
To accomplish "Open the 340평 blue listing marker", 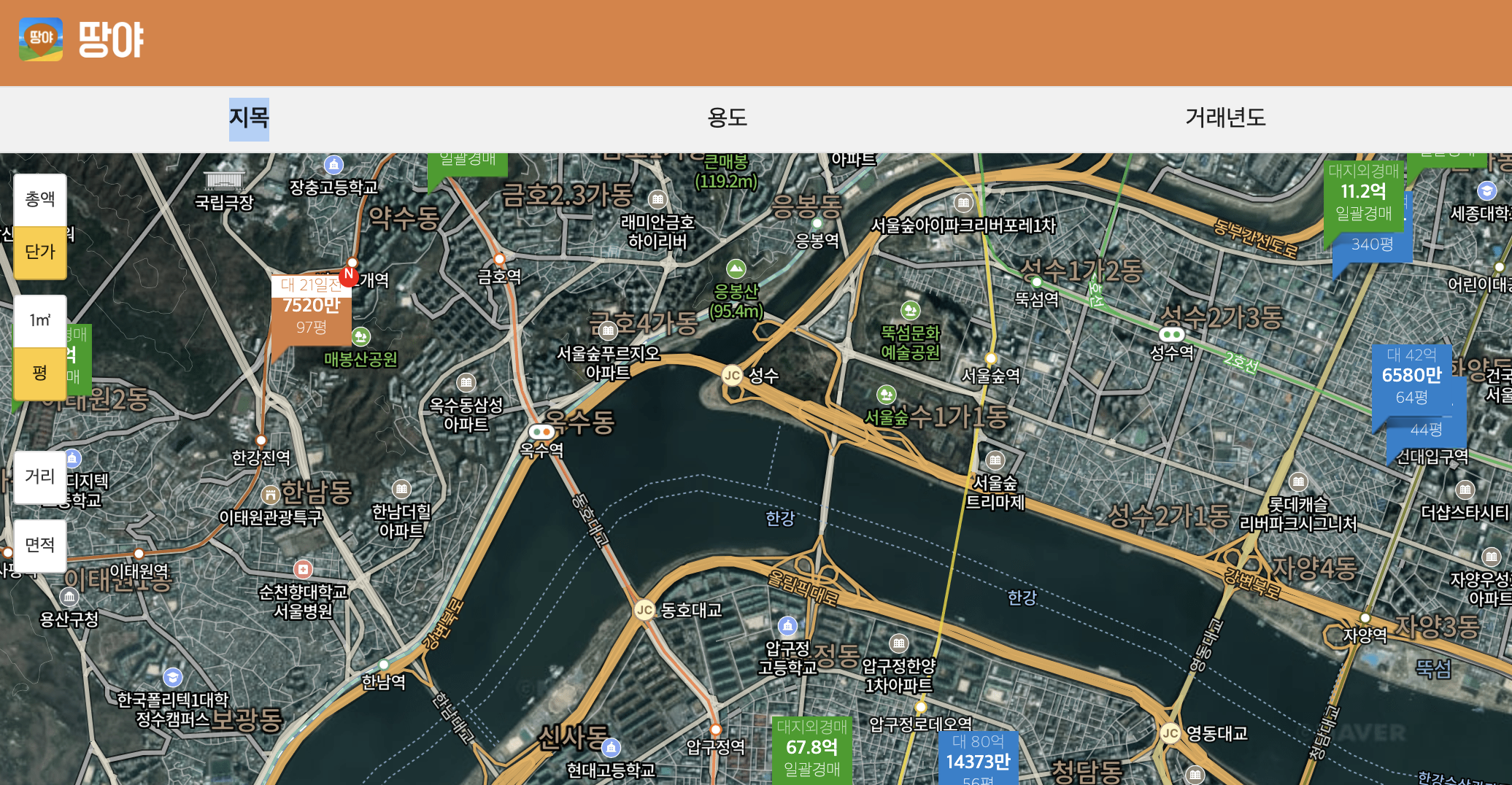I will (1373, 245).
